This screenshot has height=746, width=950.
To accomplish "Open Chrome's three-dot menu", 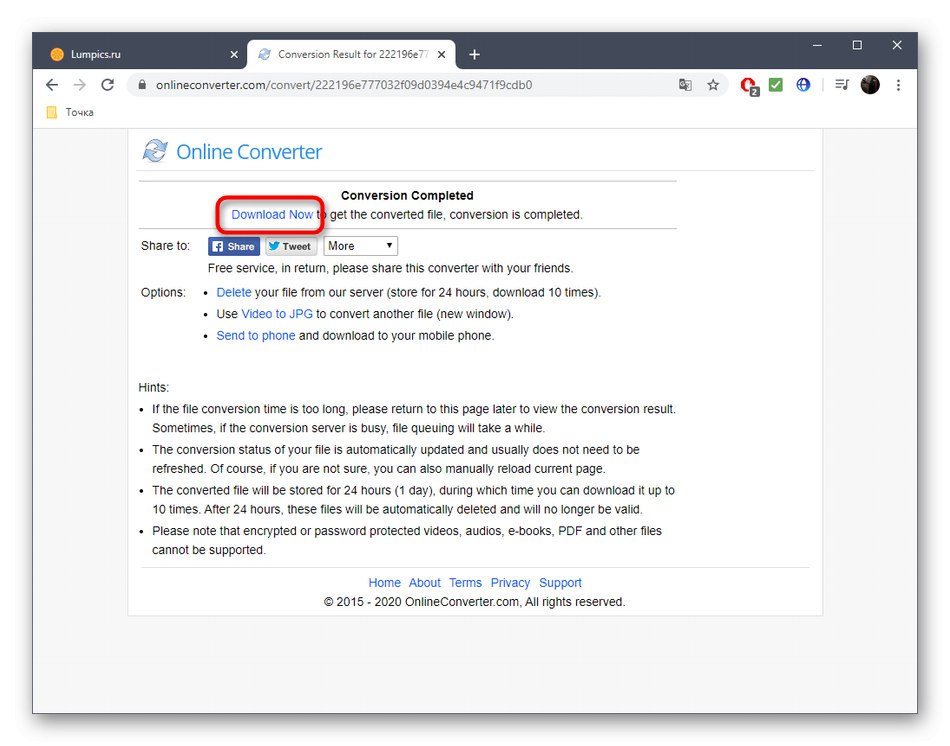I will tap(897, 85).
